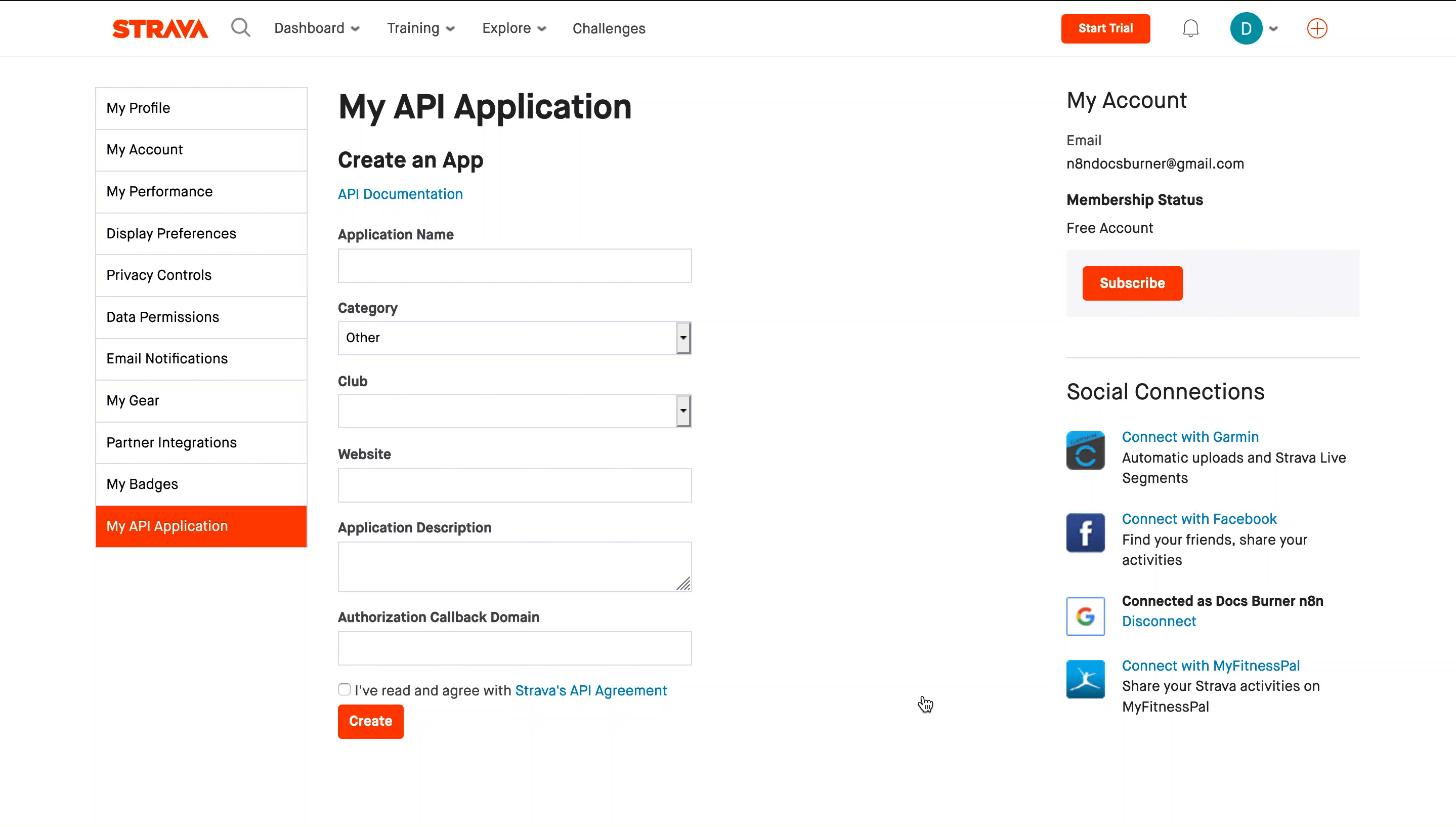Expand the Club selection dropdown
This screenshot has width=1456, height=827.
point(683,410)
